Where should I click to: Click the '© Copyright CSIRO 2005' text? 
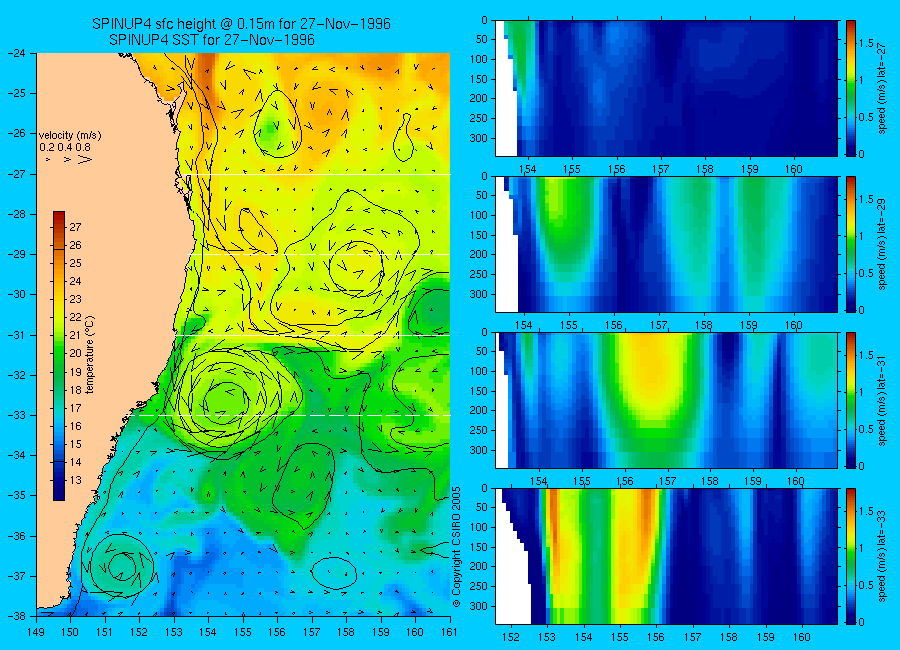[x=457, y=547]
